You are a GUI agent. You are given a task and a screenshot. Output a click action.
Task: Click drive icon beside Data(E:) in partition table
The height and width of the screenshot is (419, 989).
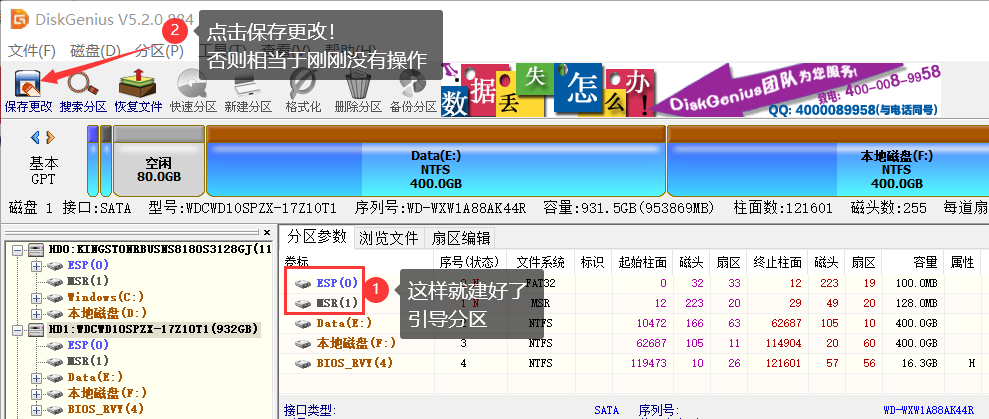(x=303, y=324)
